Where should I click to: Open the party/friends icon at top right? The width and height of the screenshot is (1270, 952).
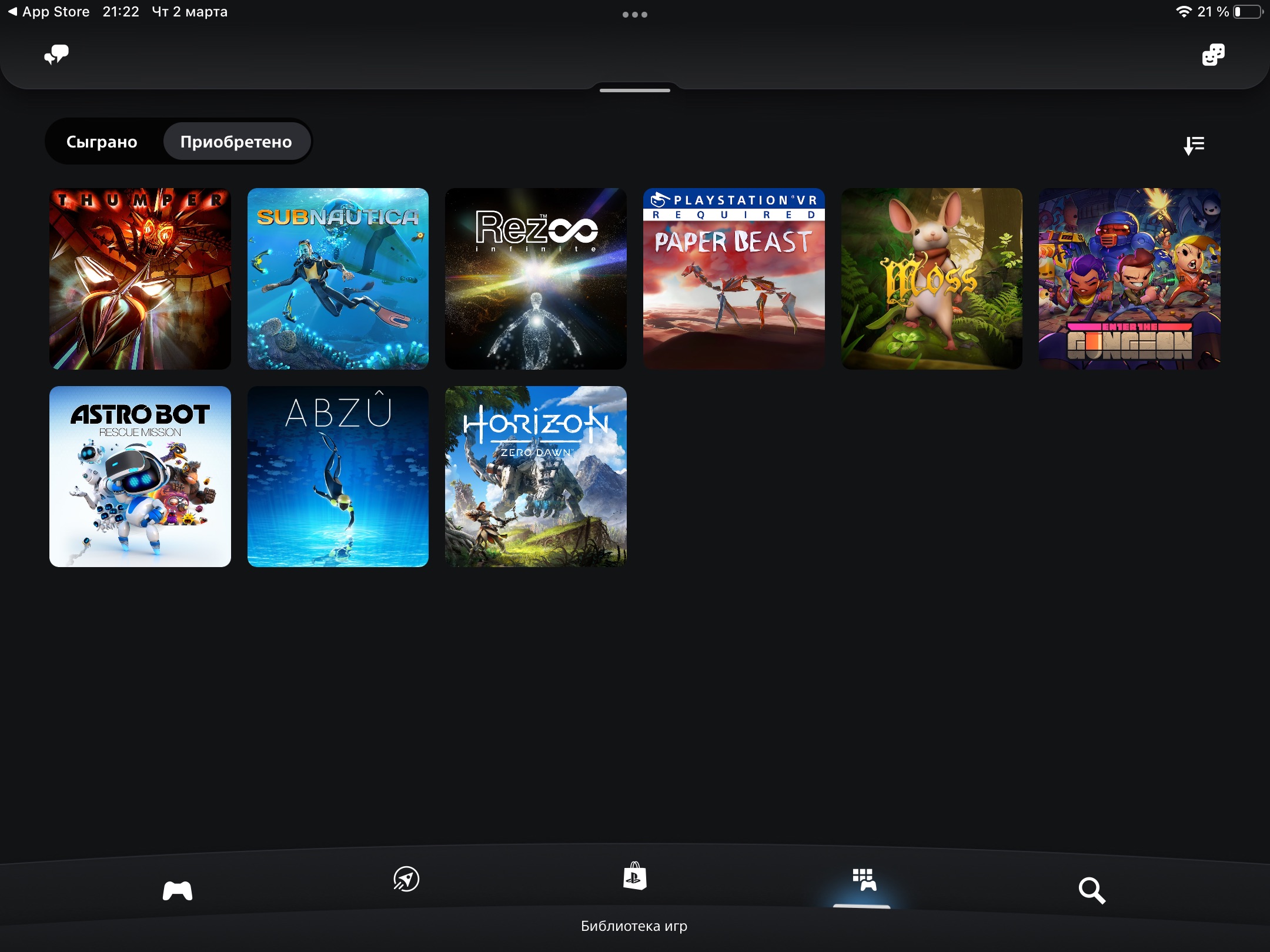[x=1213, y=55]
